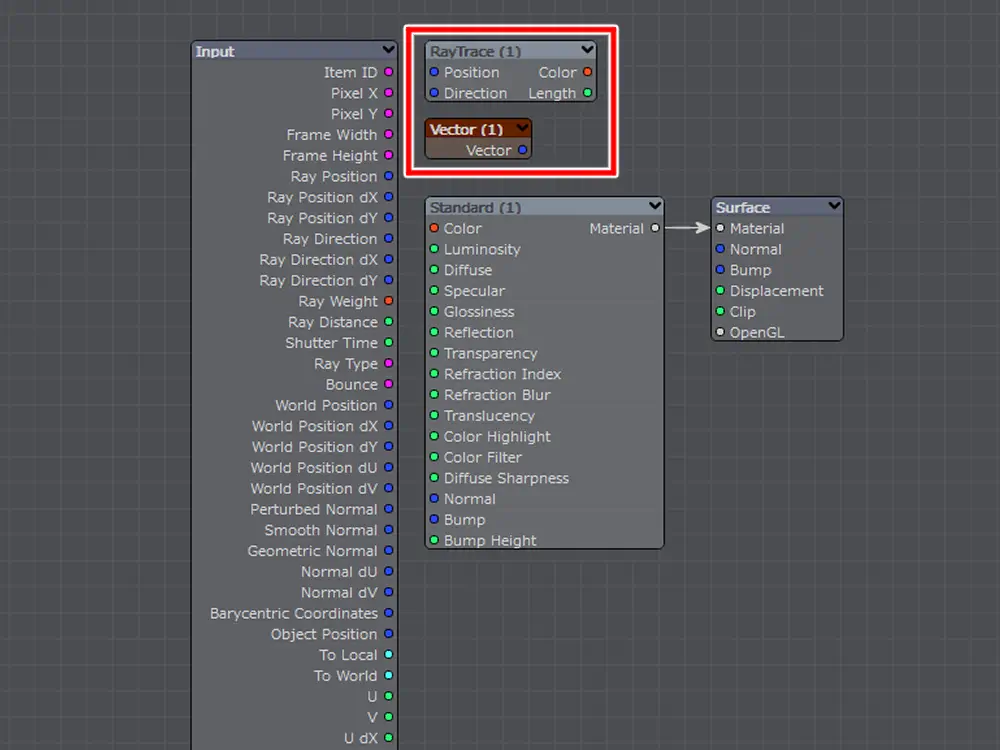
Task: Click the Length output socket on RayTrace node
Action: (x=587, y=93)
